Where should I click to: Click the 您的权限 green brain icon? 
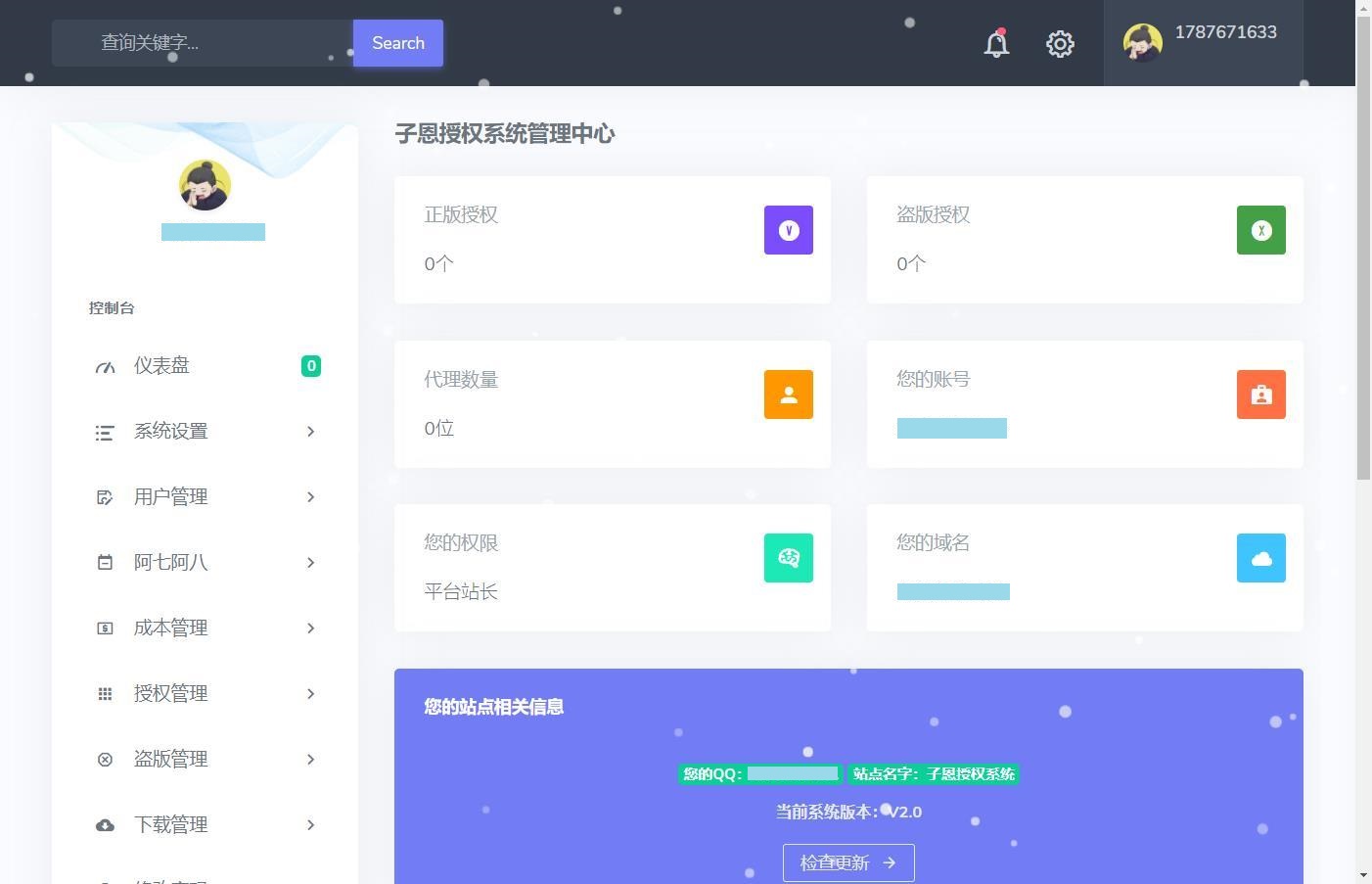[789, 558]
